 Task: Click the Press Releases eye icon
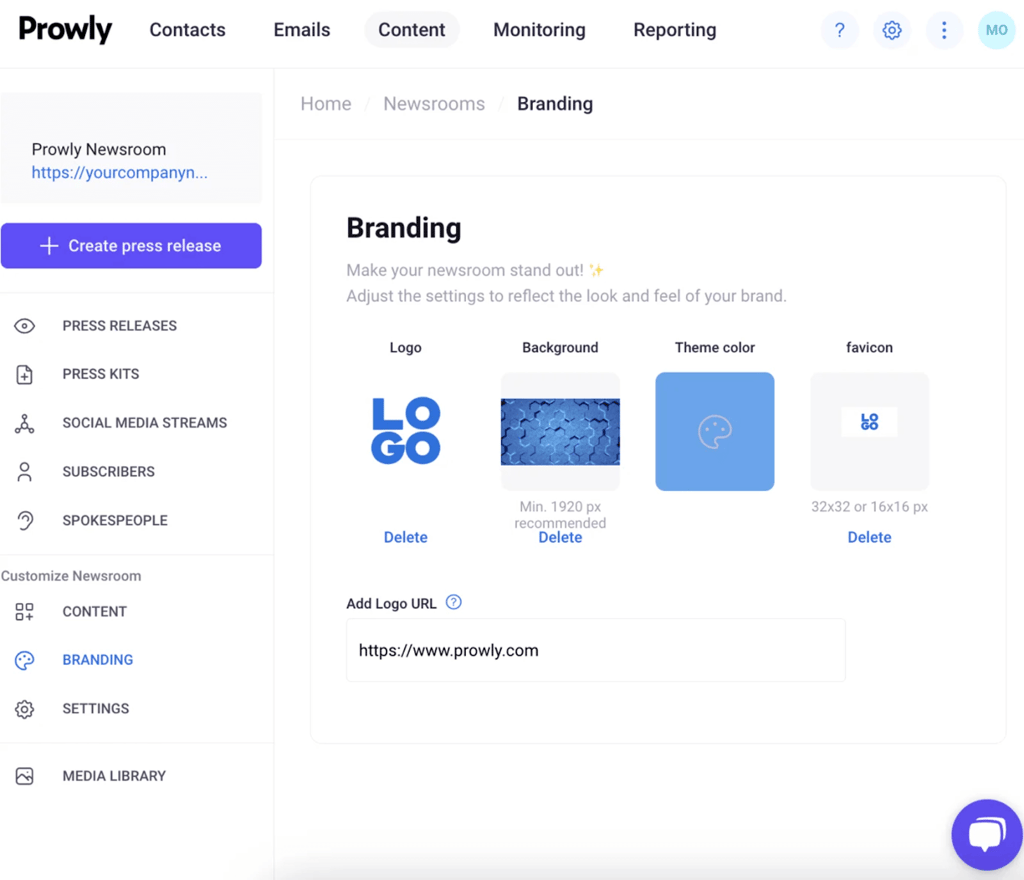tap(25, 326)
